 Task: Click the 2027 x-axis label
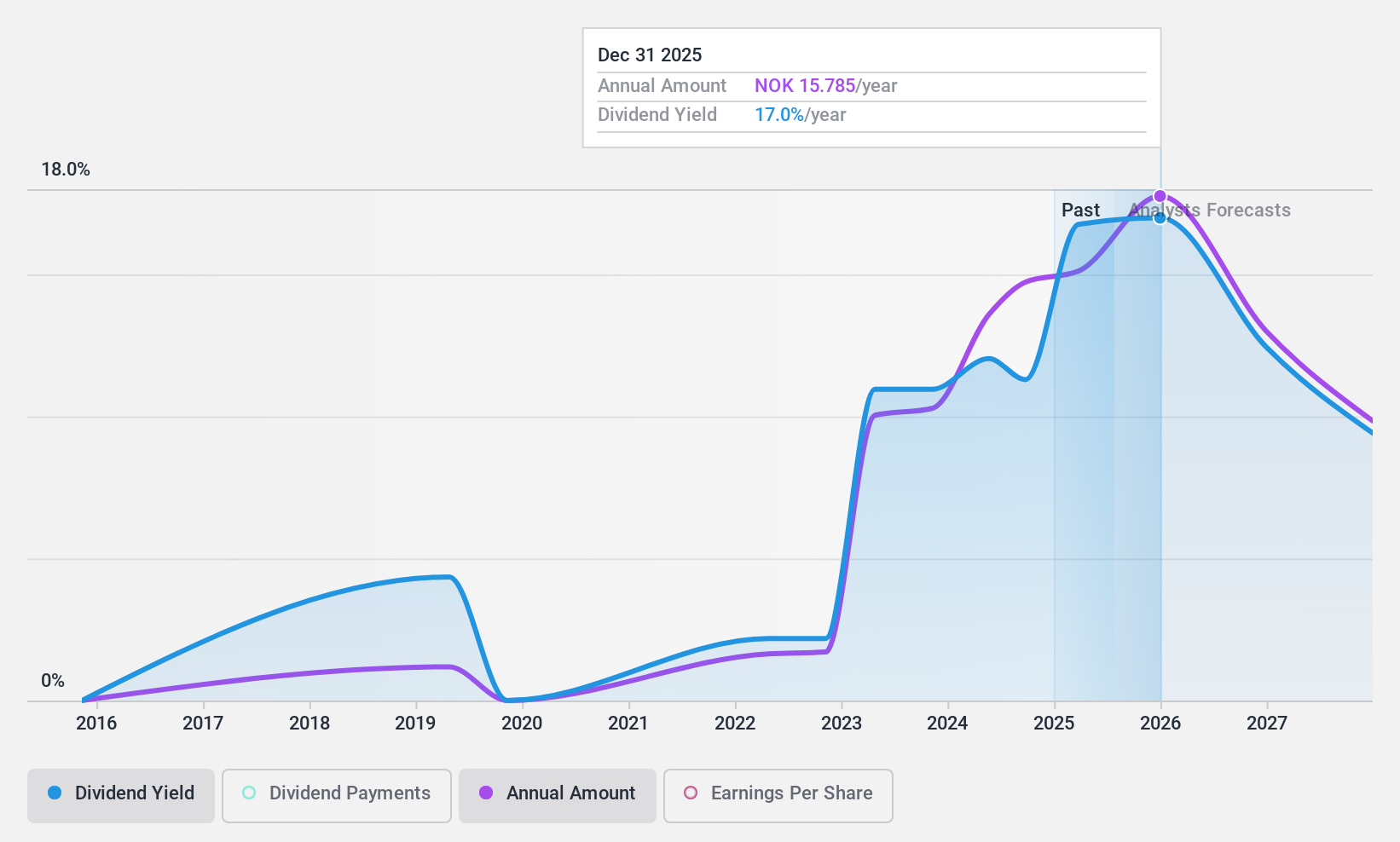pyautogui.click(x=1267, y=723)
